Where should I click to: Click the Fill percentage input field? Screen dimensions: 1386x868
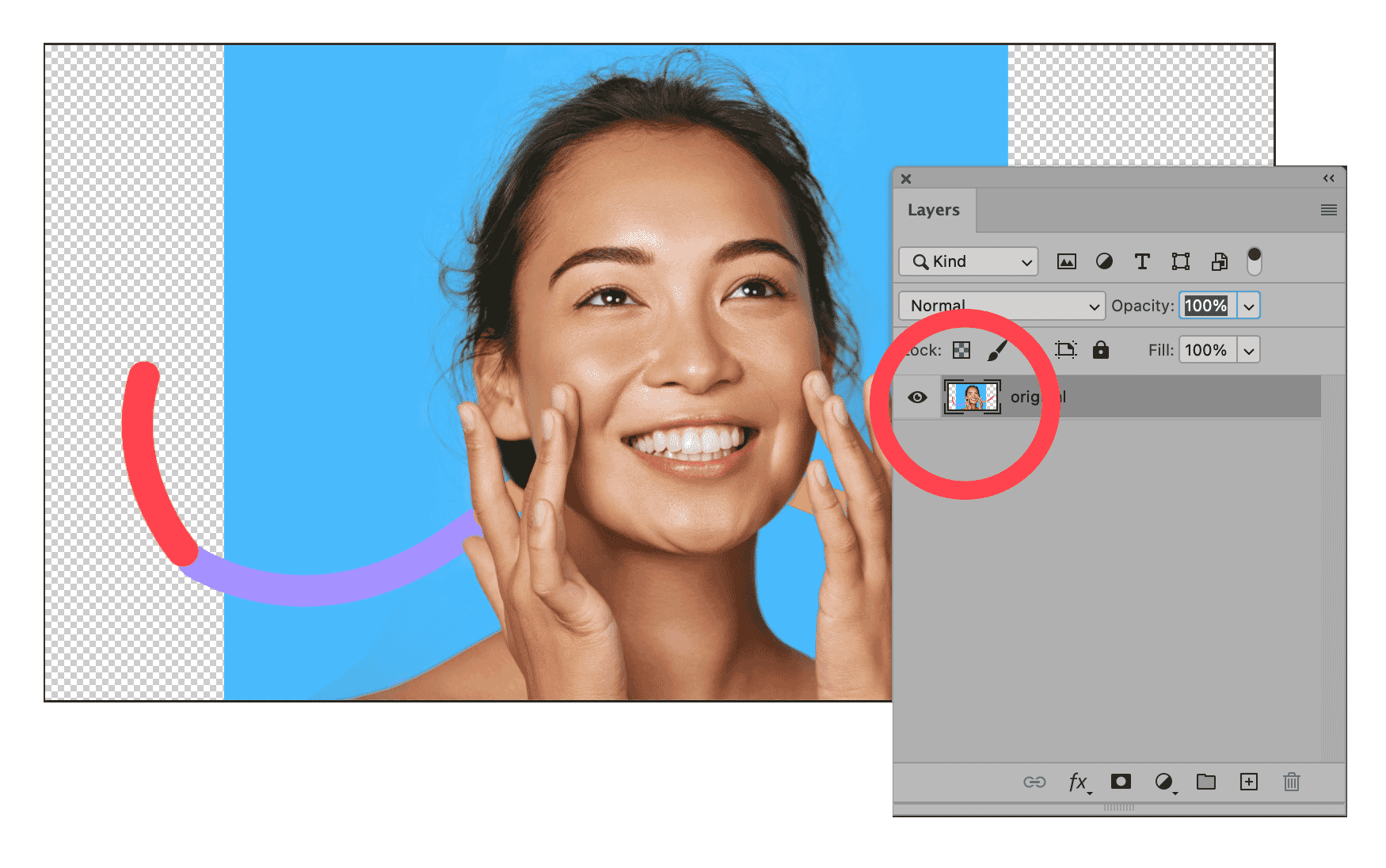click(1206, 350)
